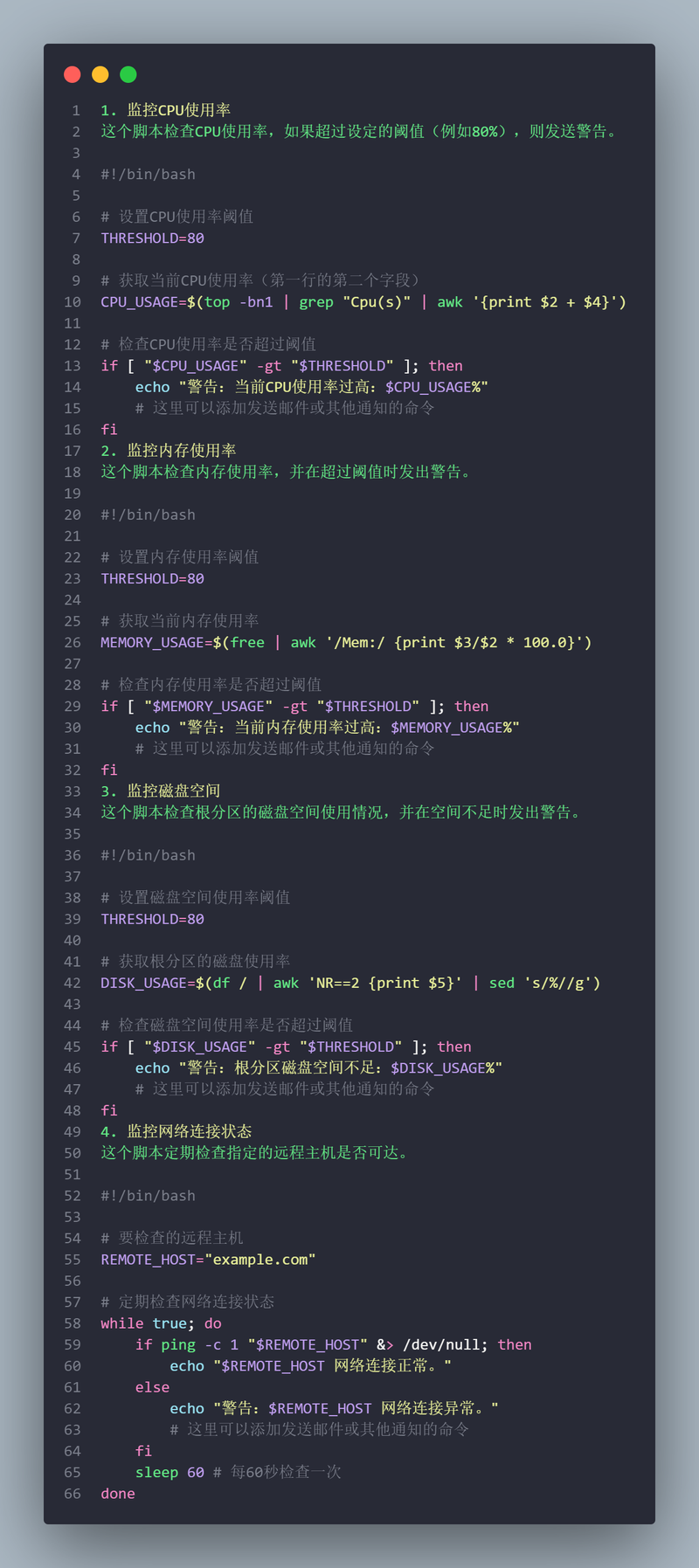Click the "if ping -c 1" line
699x1568 pixels.
point(334,1344)
